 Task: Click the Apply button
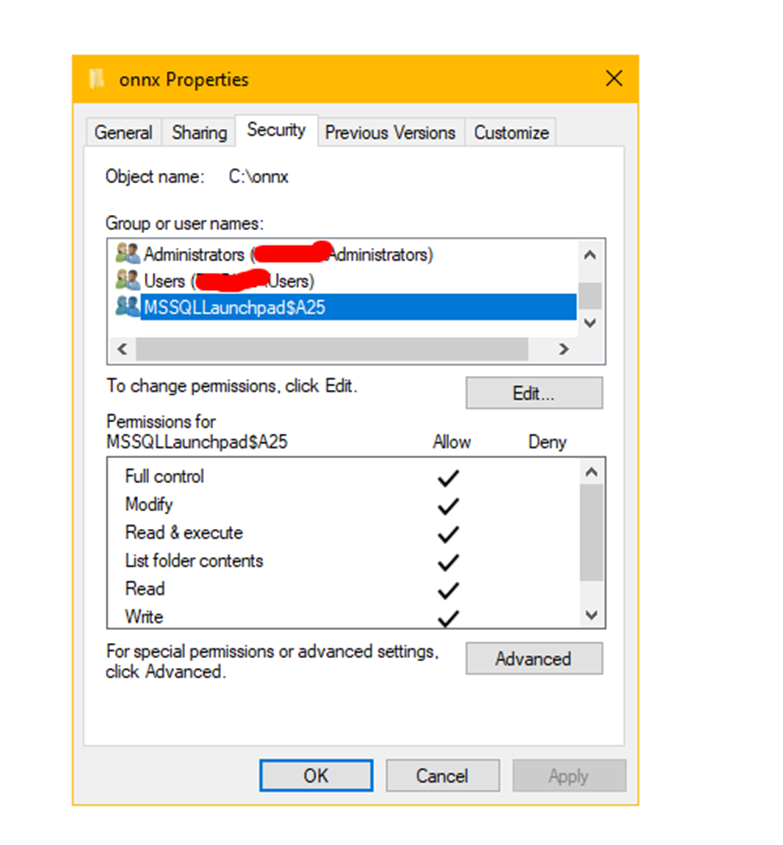click(x=569, y=775)
